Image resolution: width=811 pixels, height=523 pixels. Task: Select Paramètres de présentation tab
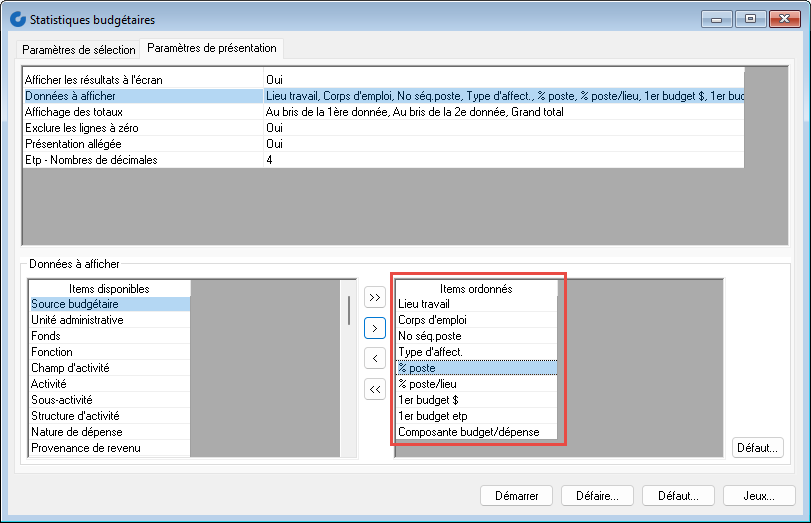[212, 49]
